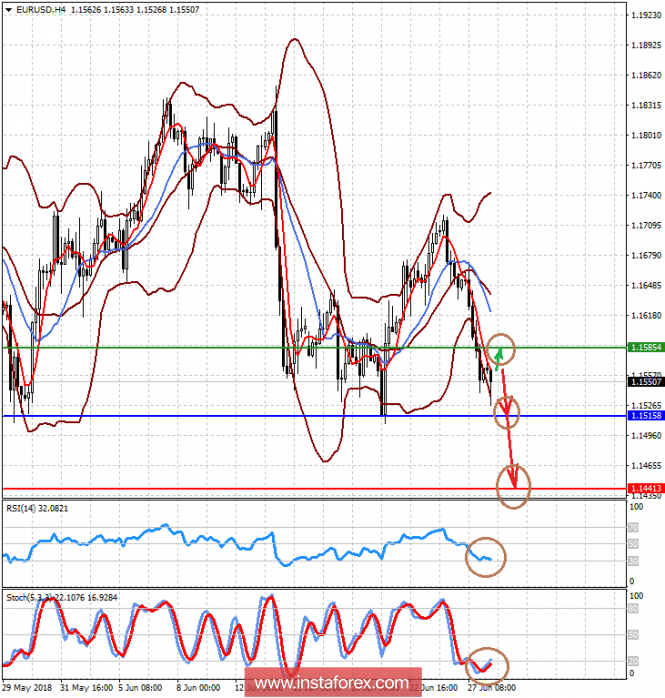665x698 pixels.
Task: Select the circle marker on the green line
Action: click(502, 349)
